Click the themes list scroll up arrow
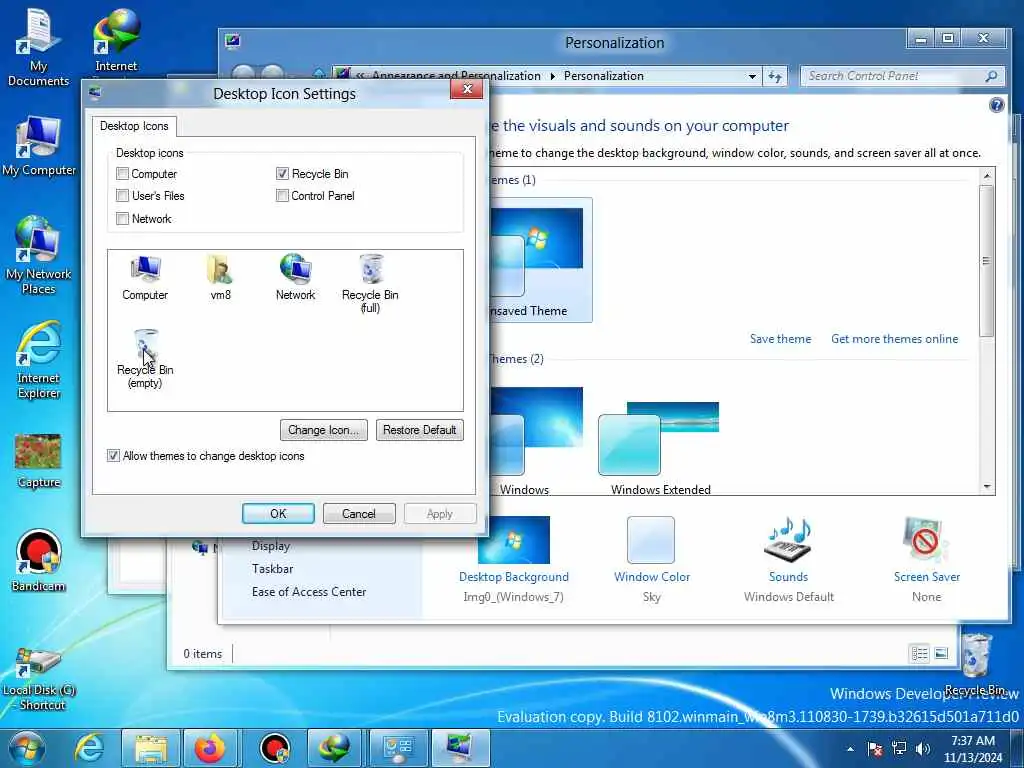This screenshot has width=1024, height=768. (x=987, y=176)
